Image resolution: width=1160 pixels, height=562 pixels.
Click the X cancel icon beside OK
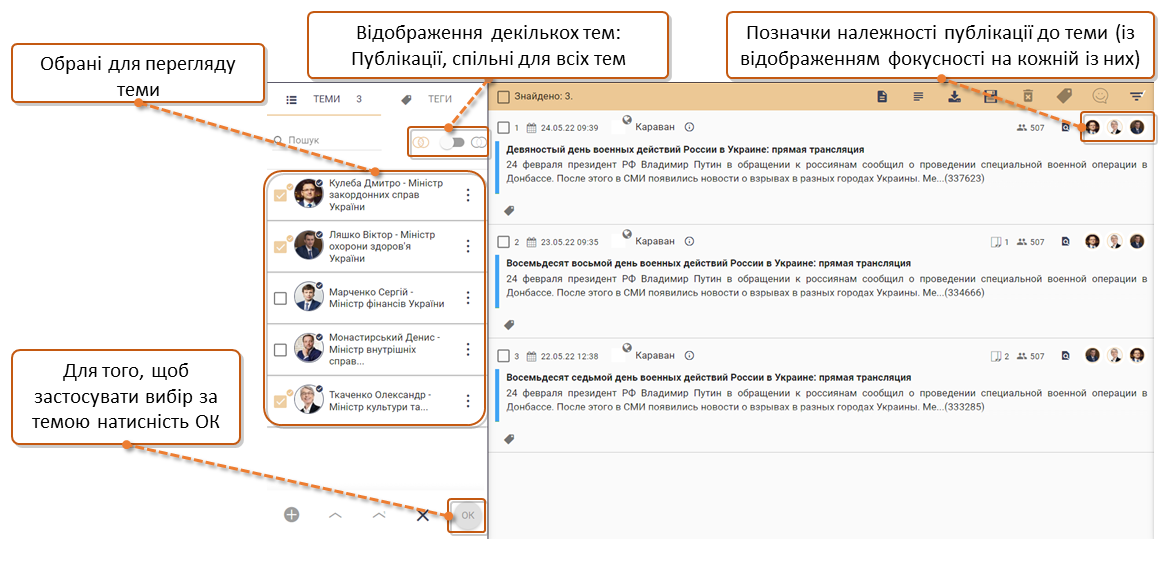tap(422, 515)
